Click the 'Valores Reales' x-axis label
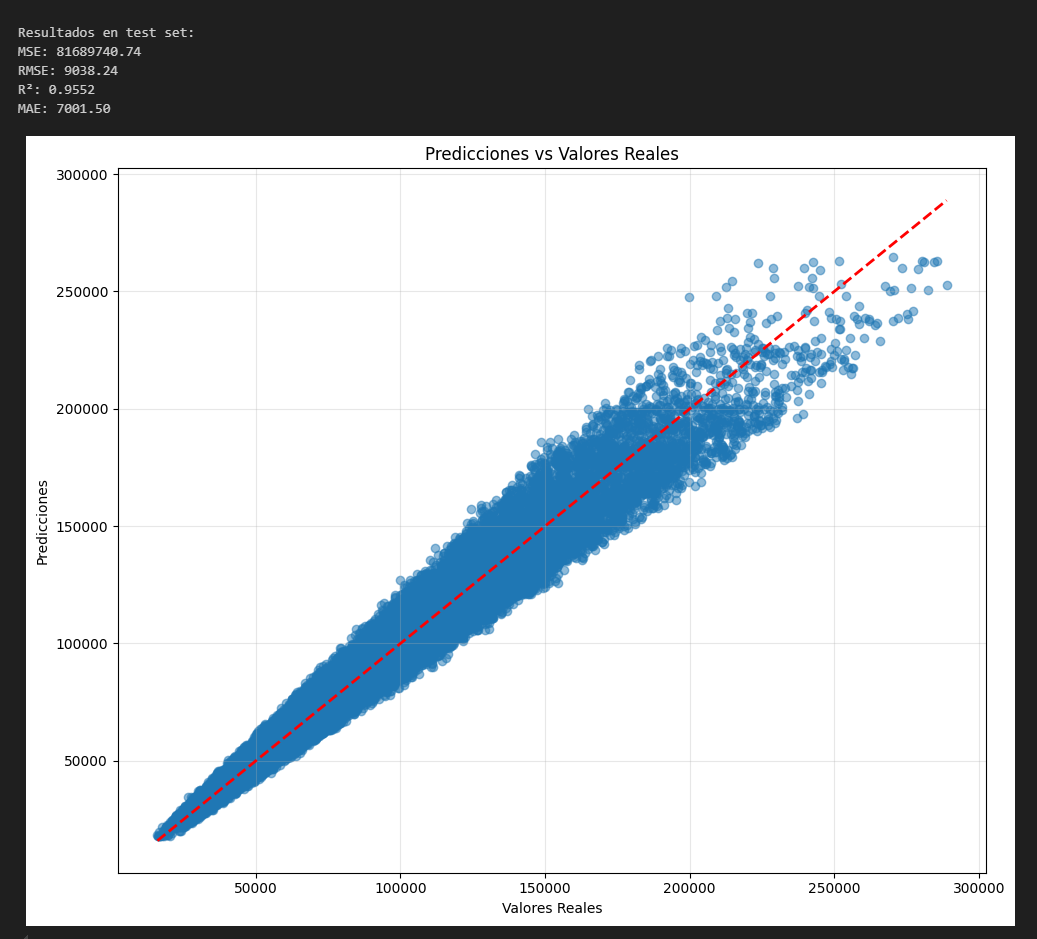This screenshot has height=939, width=1037. tap(551, 908)
